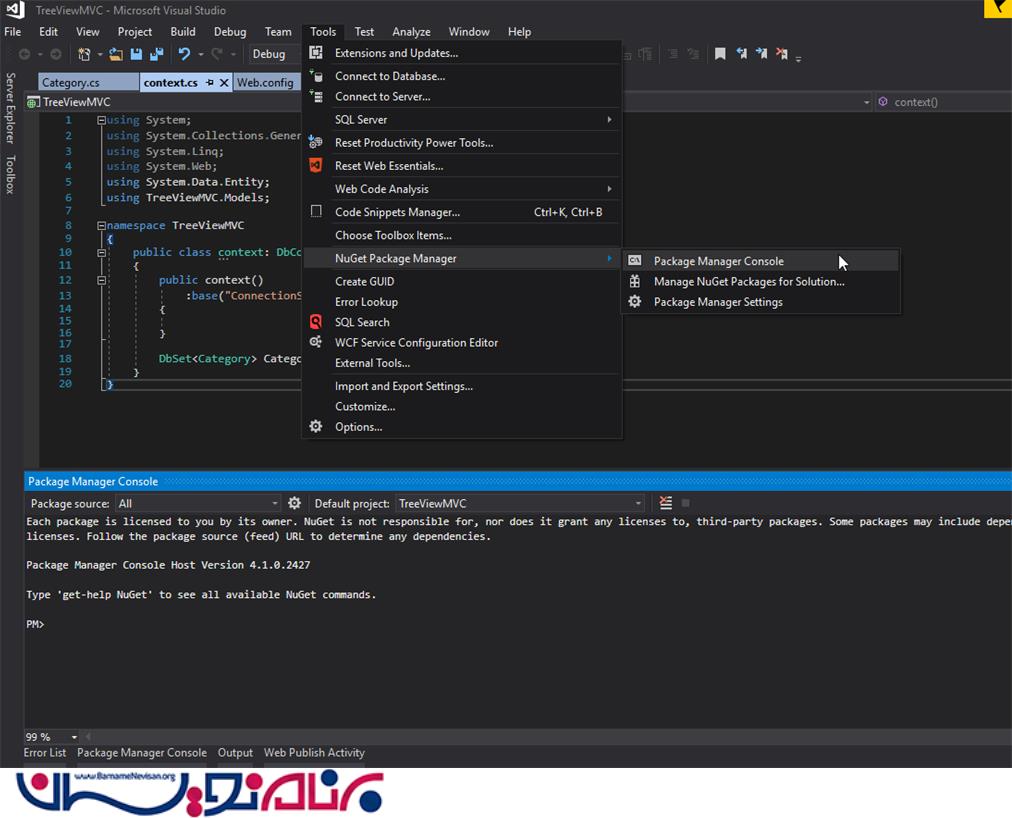Click the Options gear icon in menu
This screenshot has height=818, width=1012.
pyautogui.click(x=316, y=426)
